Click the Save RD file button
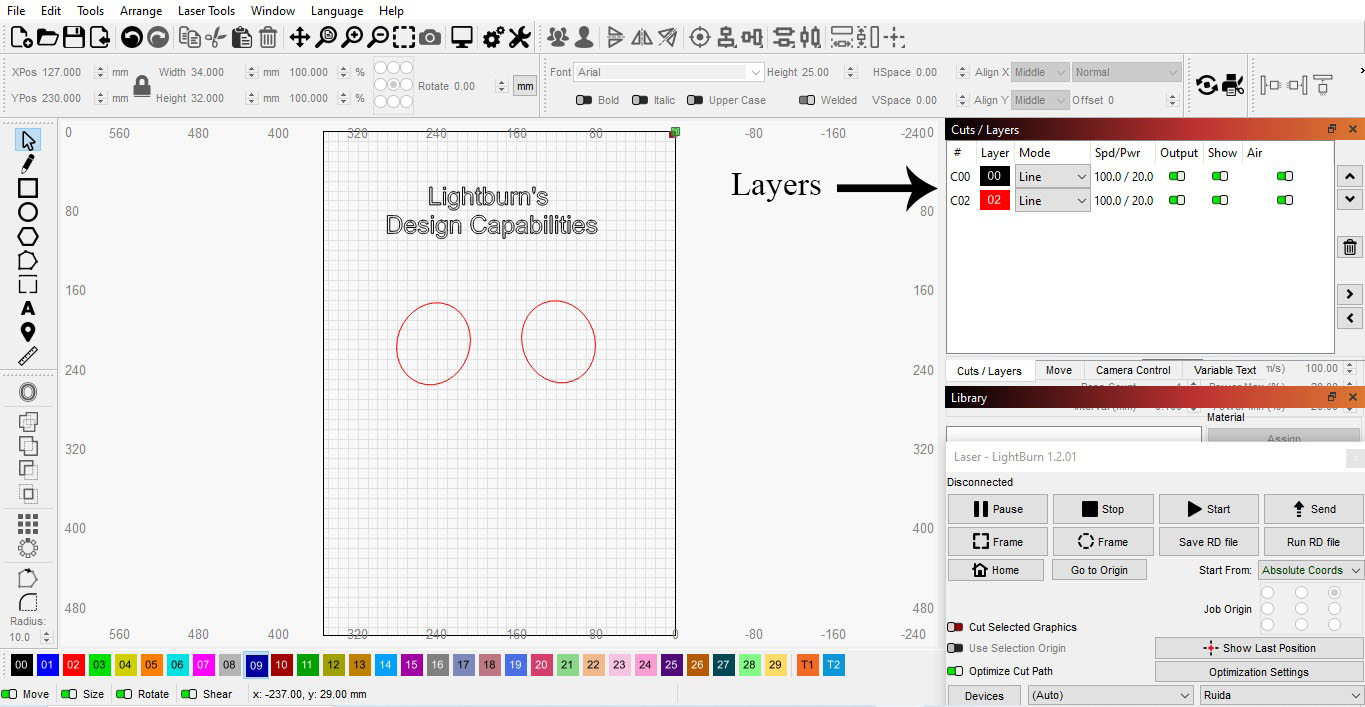 click(1208, 541)
